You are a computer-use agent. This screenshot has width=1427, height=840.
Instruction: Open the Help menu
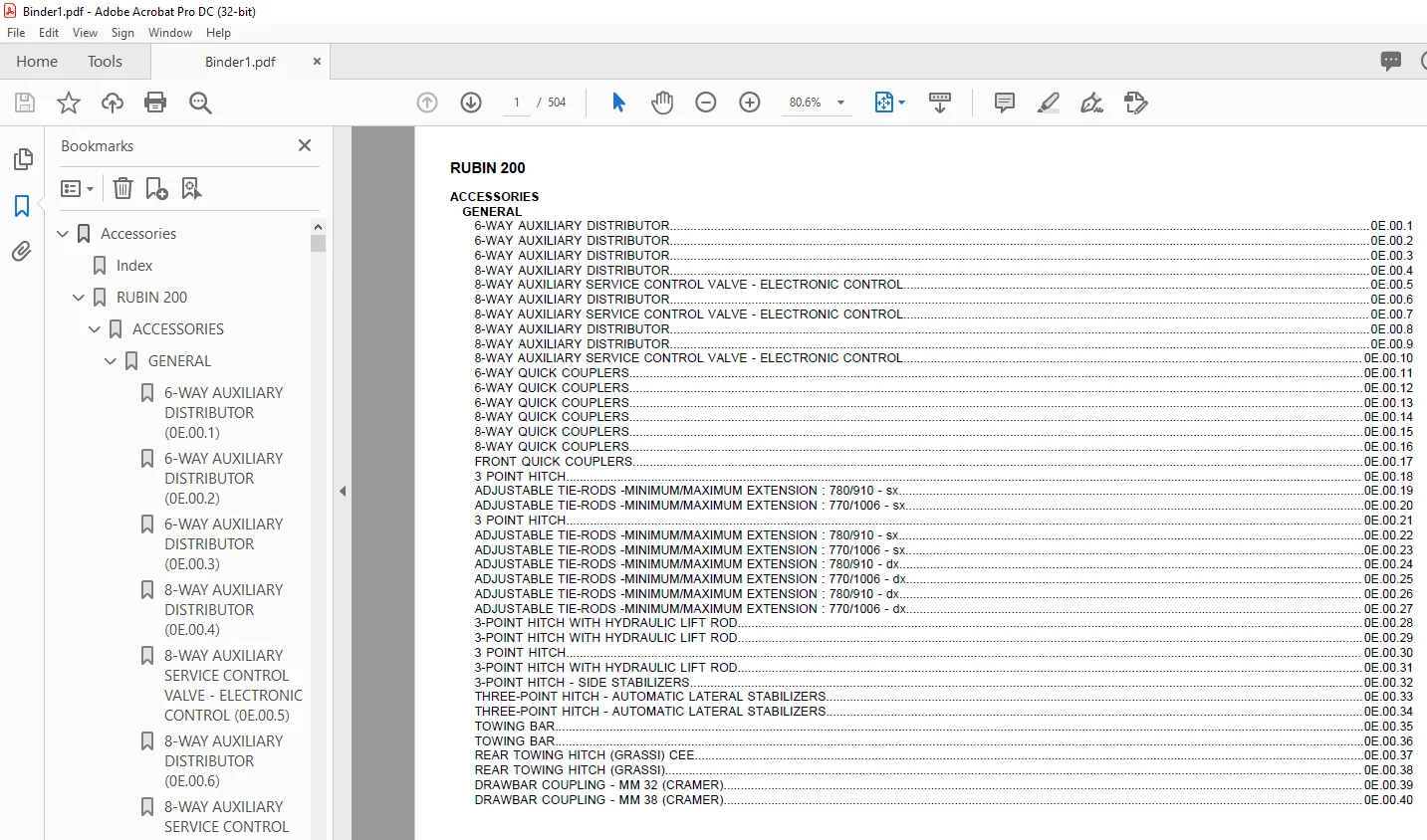pyautogui.click(x=218, y=33)
